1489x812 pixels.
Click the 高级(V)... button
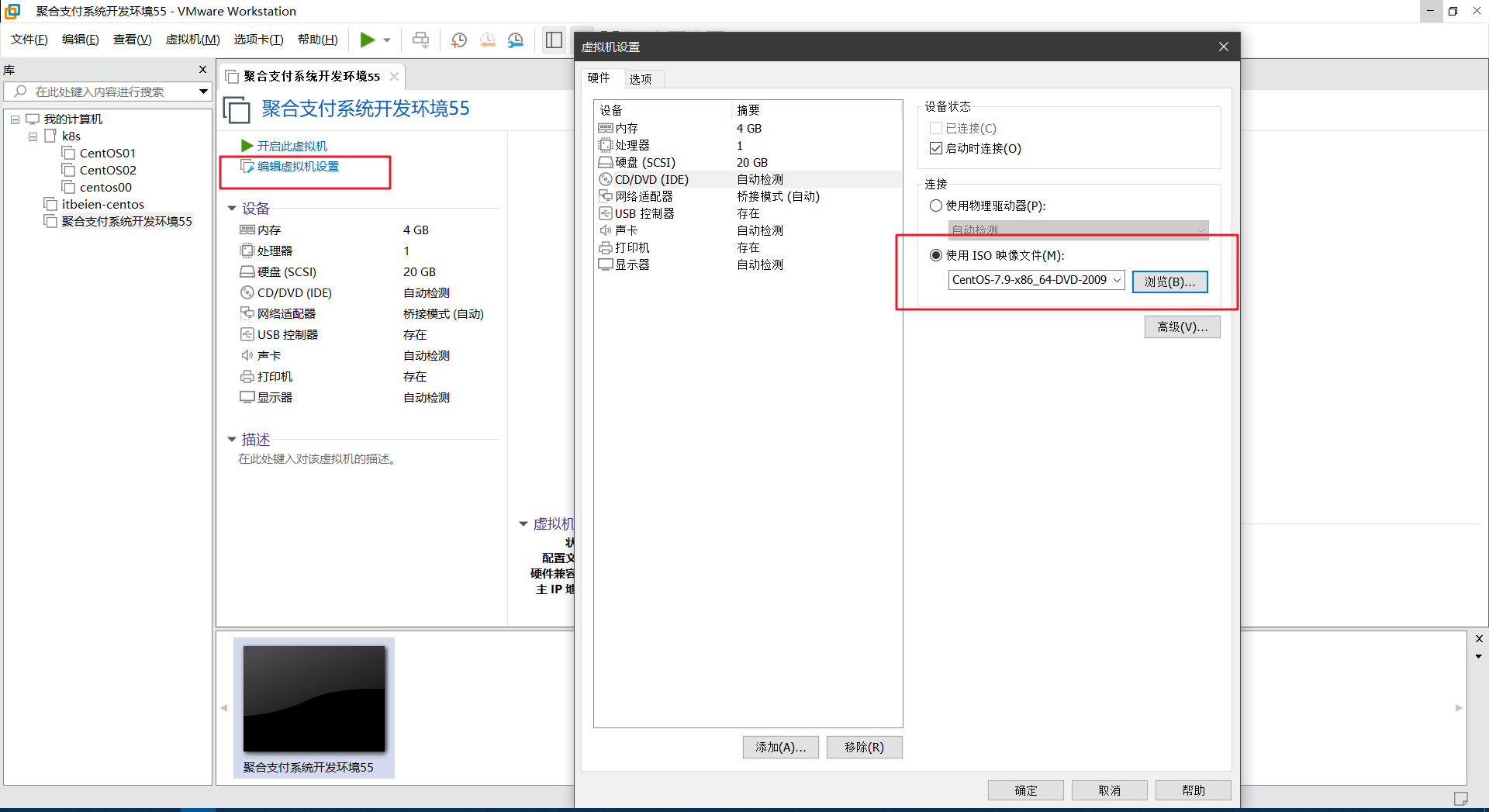tap(1183, 327)
